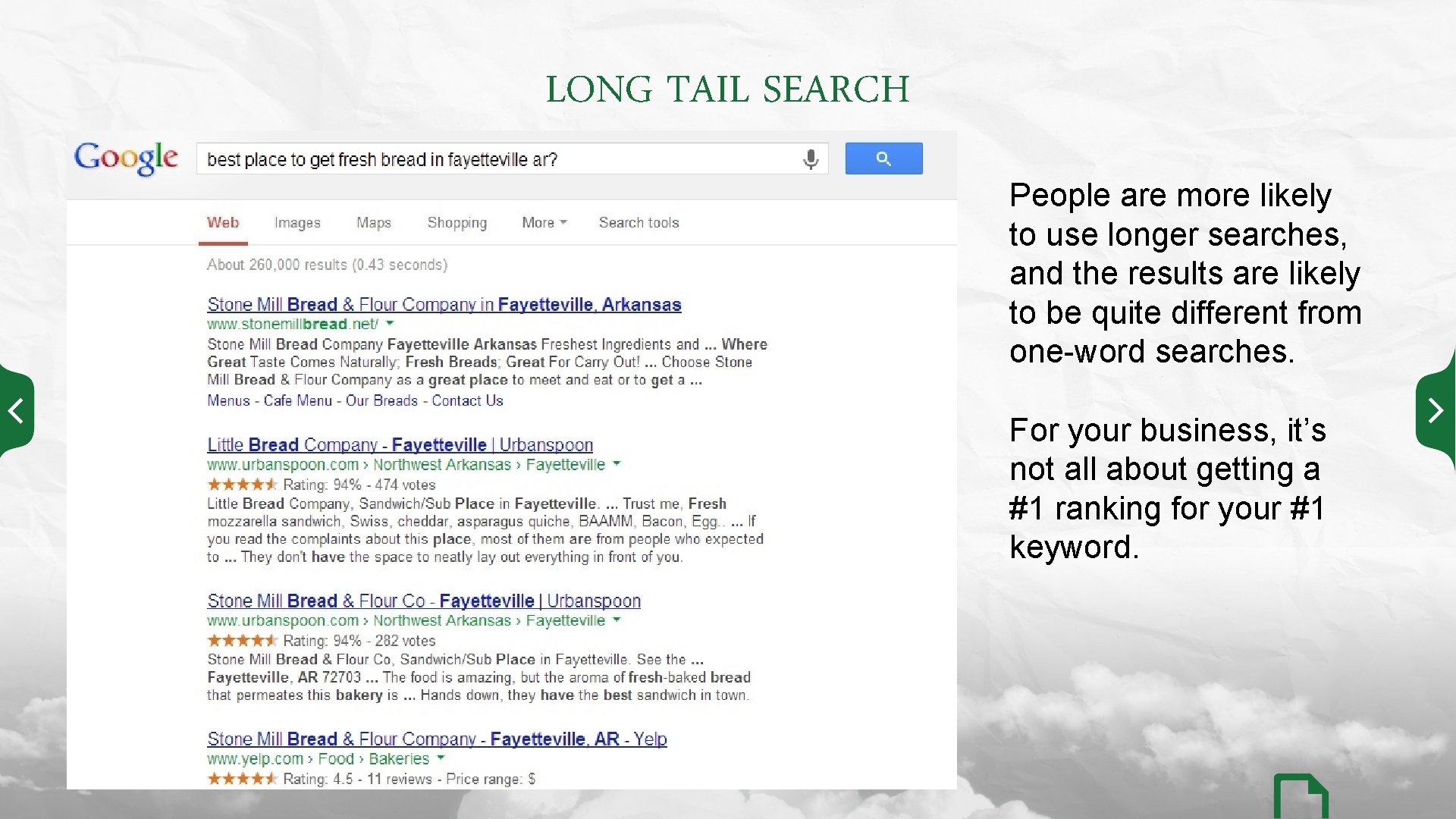The width and height of the screenshot is (1456, 819).
Task: Open the Shopping tab
Action: pyautogui.click(x=457, y=222)
